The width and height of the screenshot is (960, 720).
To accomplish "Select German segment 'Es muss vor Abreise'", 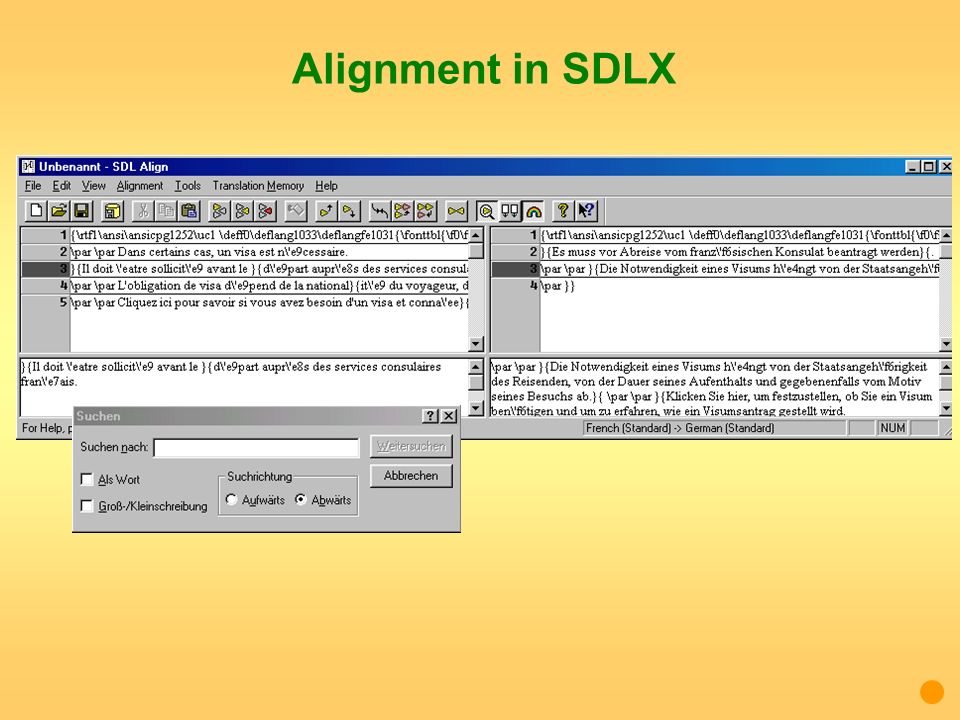I will 740,252.
